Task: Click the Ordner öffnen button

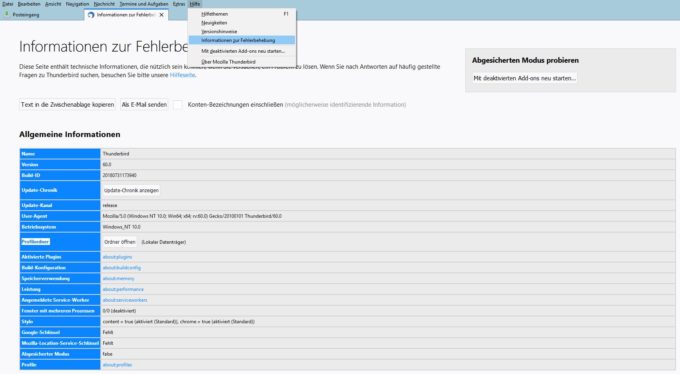Action: [120, 242]
